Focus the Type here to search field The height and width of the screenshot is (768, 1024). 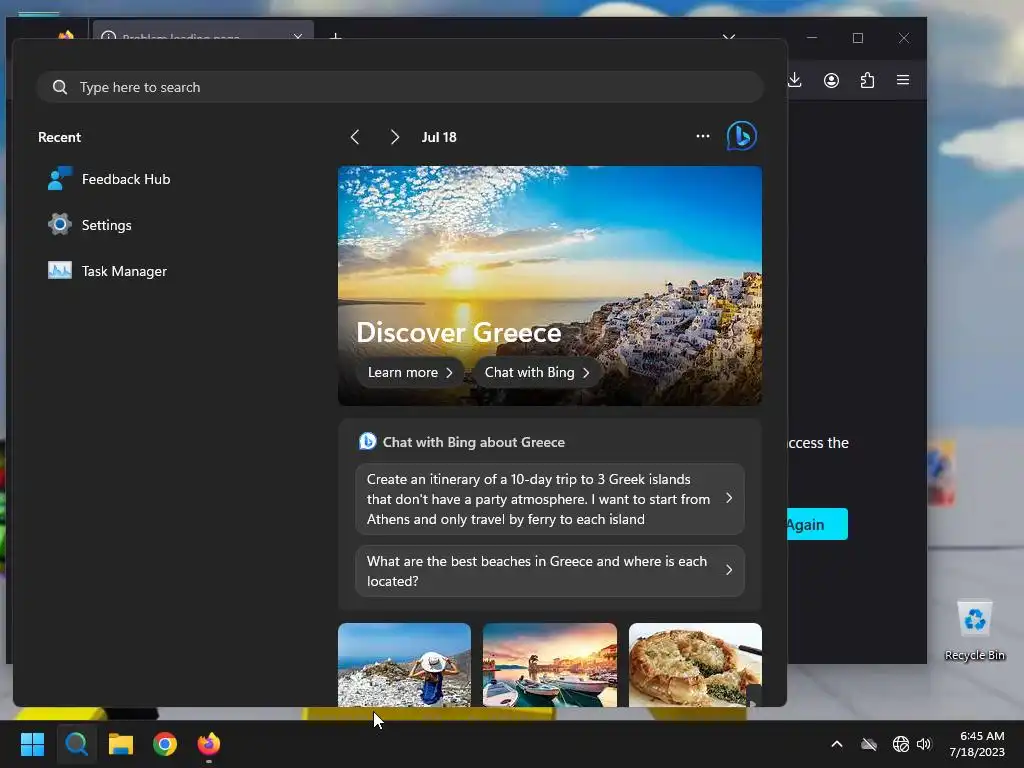click(x=400, y=87)
